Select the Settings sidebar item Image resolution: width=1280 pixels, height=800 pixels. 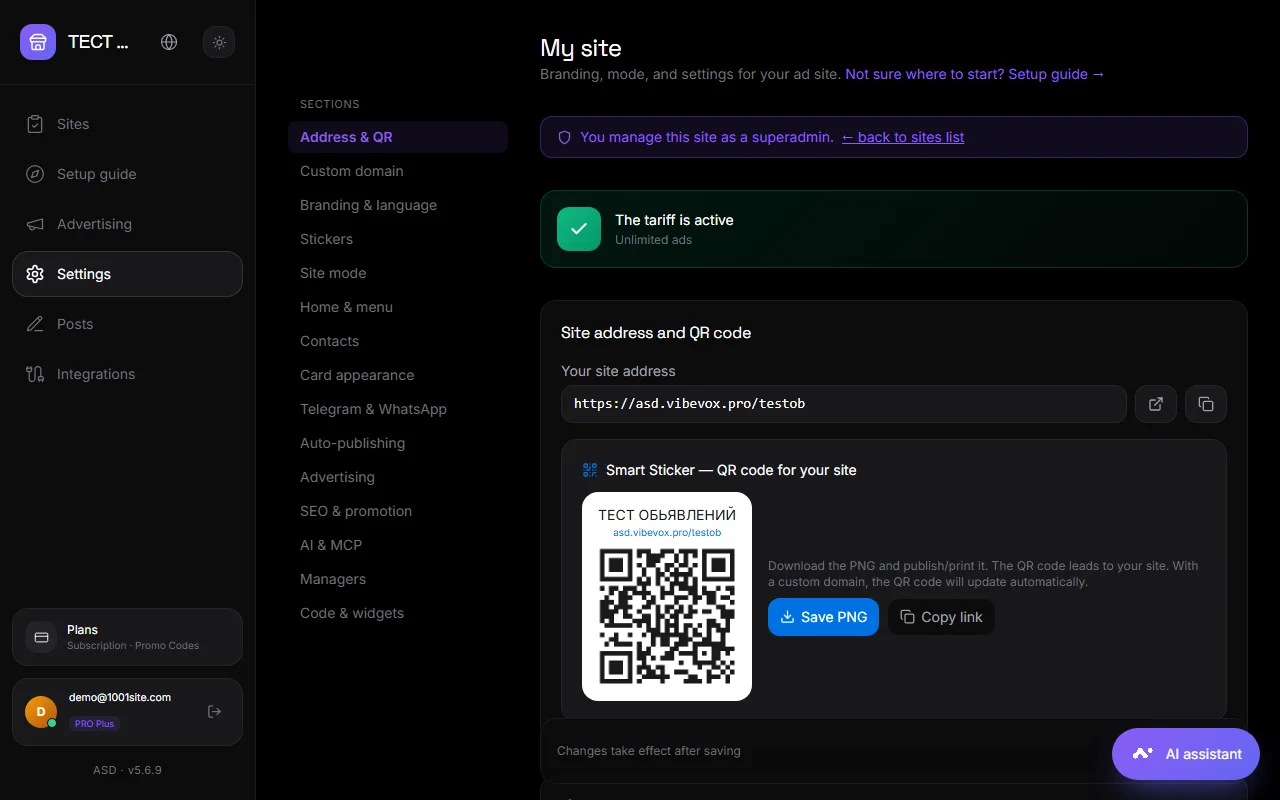coord(127,274)
